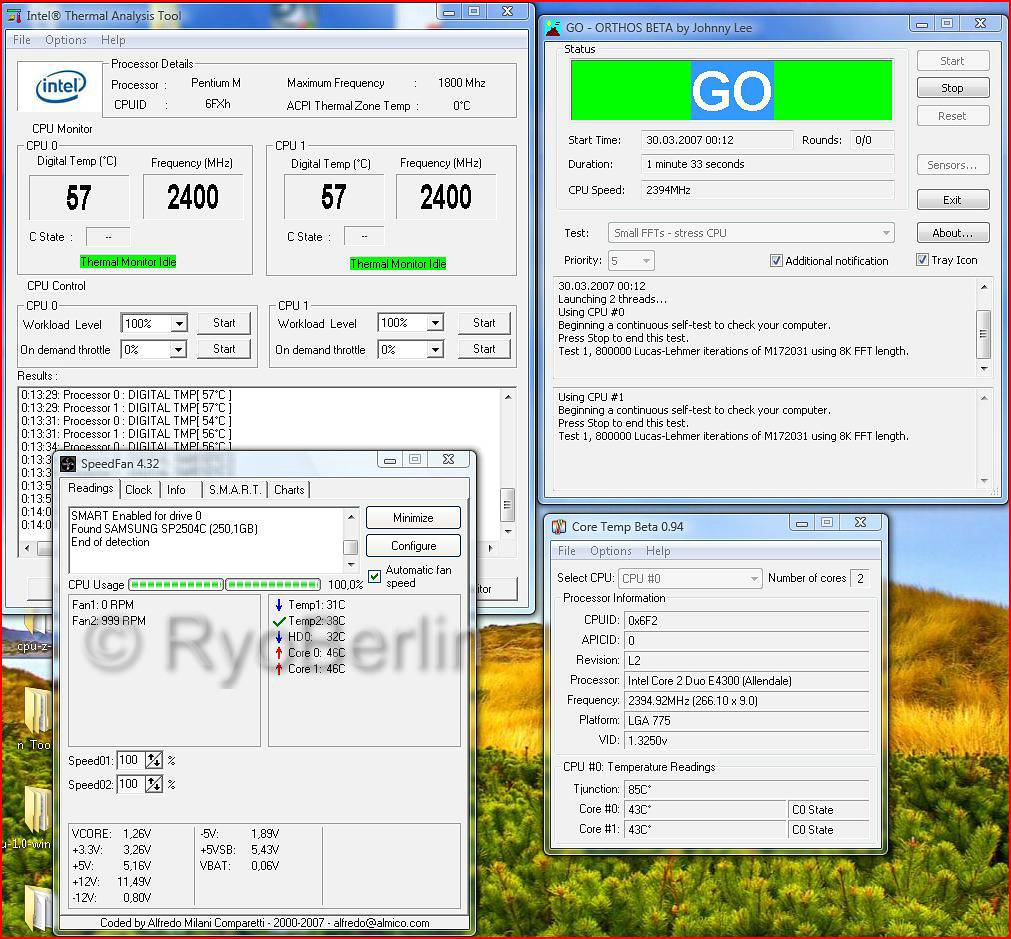
Task: Adjust the Speed01 spinner arrows in SpeedFan
Action: pos(153,760)
